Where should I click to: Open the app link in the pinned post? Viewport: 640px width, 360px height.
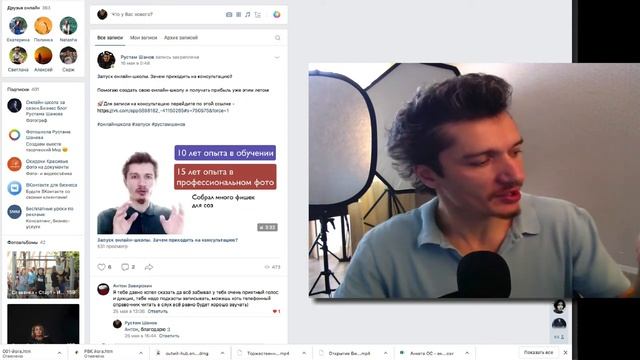[x=163, y=111]
